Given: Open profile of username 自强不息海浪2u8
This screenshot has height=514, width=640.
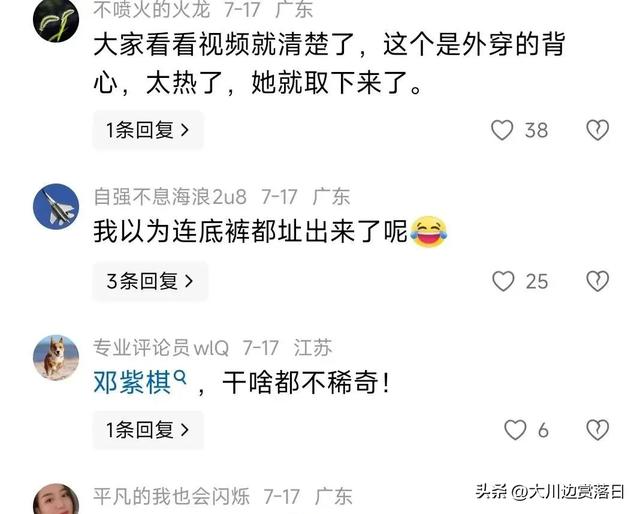Looking at the screenshot, I should click(170, 197).
